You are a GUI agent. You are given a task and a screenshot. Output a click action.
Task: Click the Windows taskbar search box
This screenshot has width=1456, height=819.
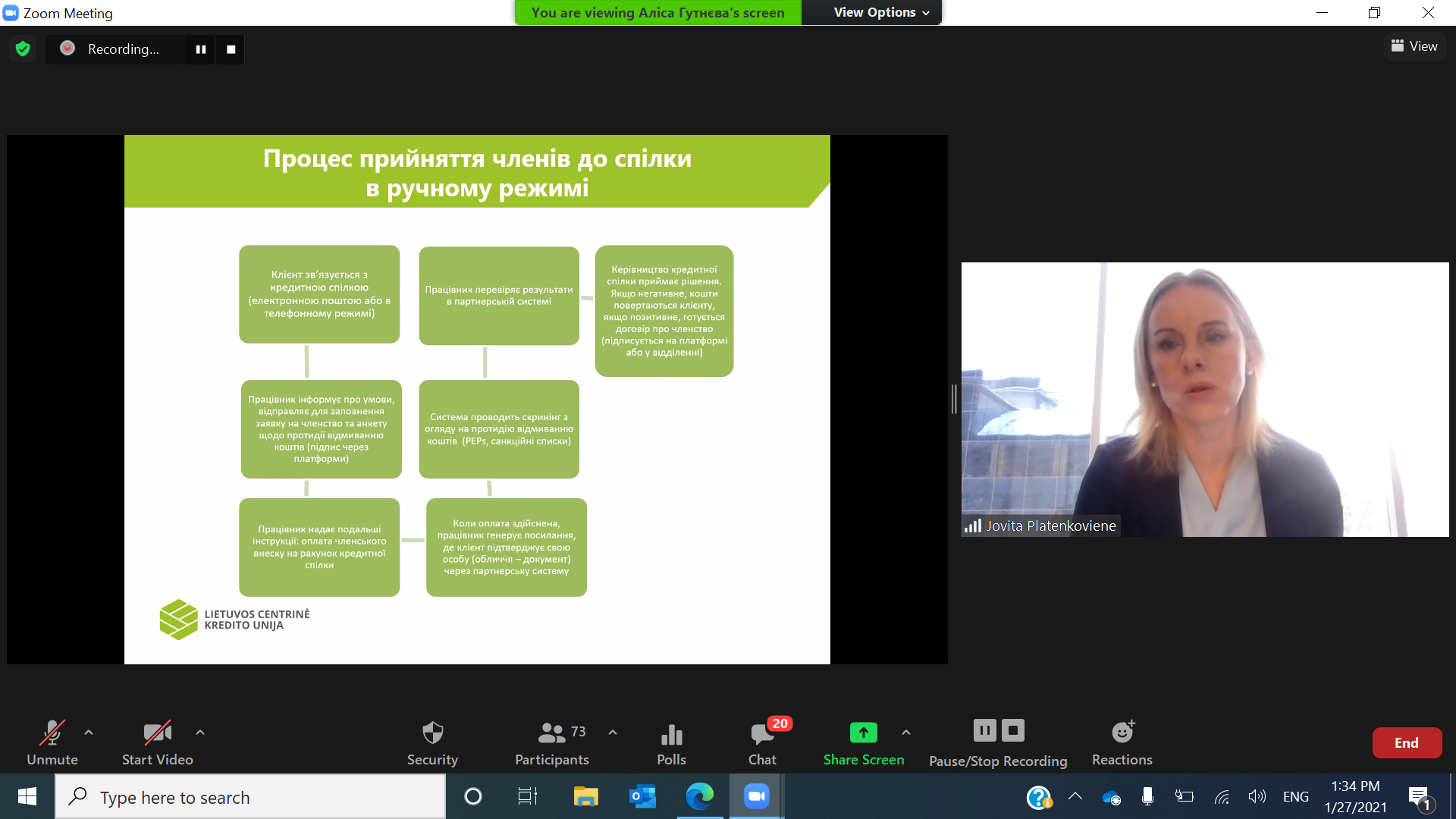[250, 797]
